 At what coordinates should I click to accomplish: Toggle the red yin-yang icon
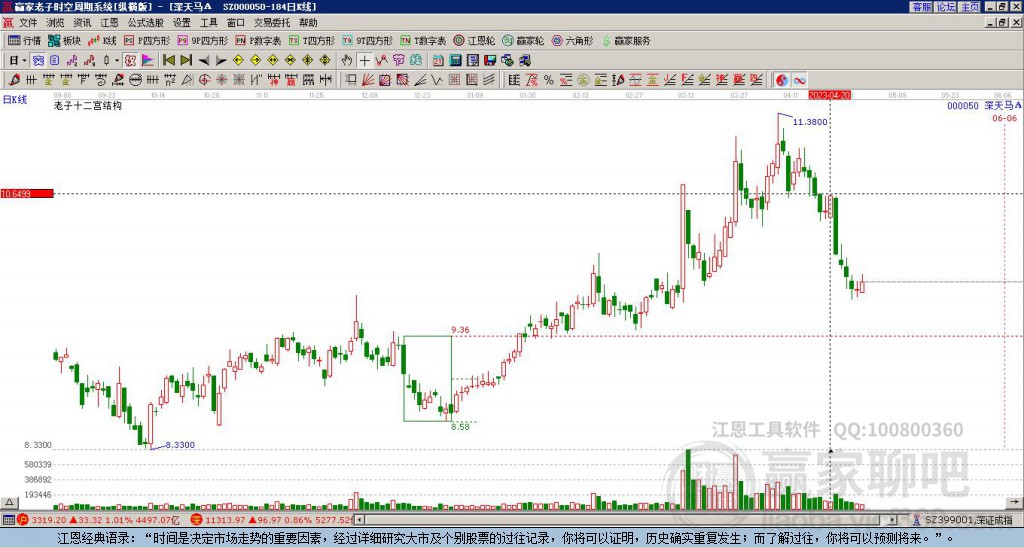[x=782, y=80]
